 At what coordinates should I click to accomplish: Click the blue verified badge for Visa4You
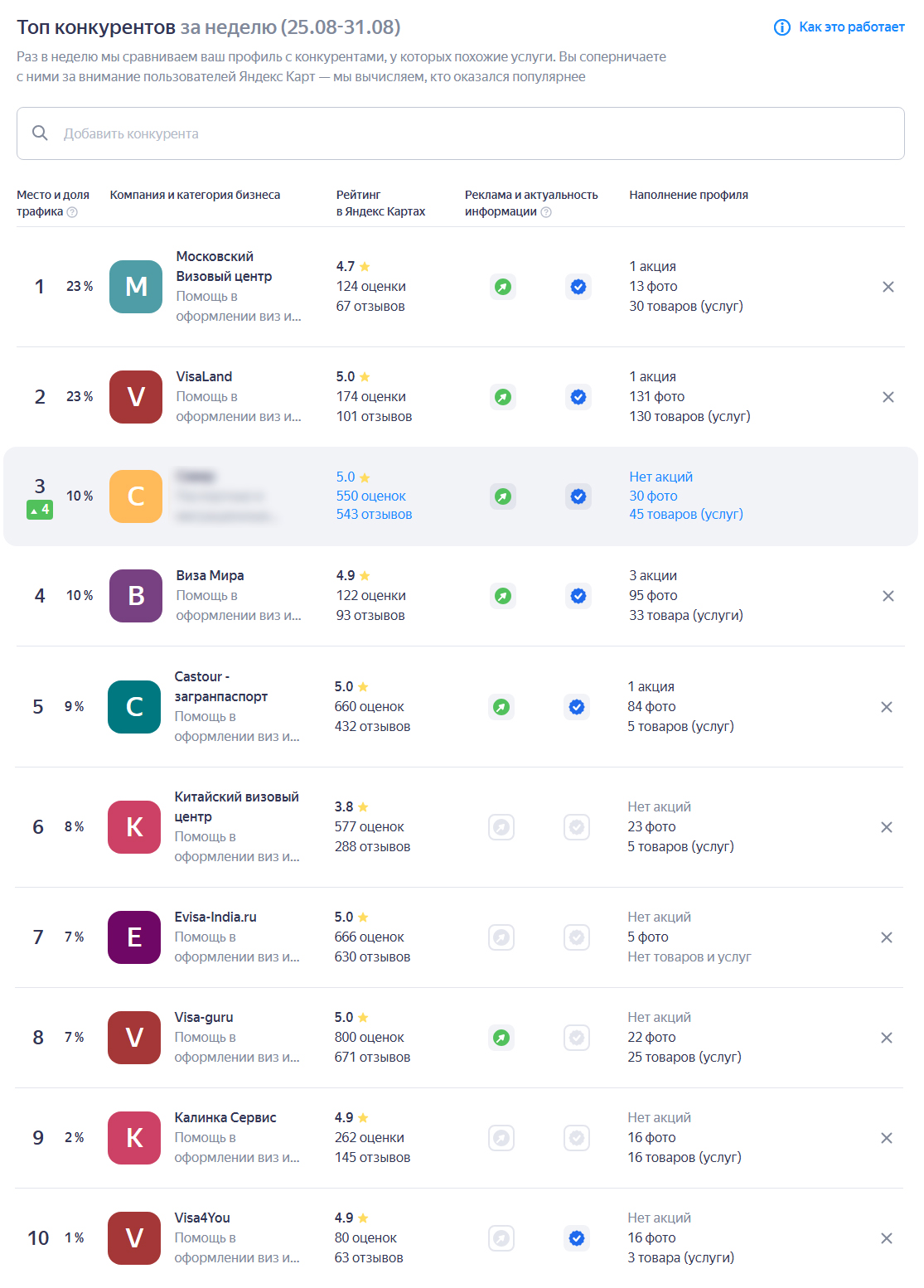[x=577, y=1238]
